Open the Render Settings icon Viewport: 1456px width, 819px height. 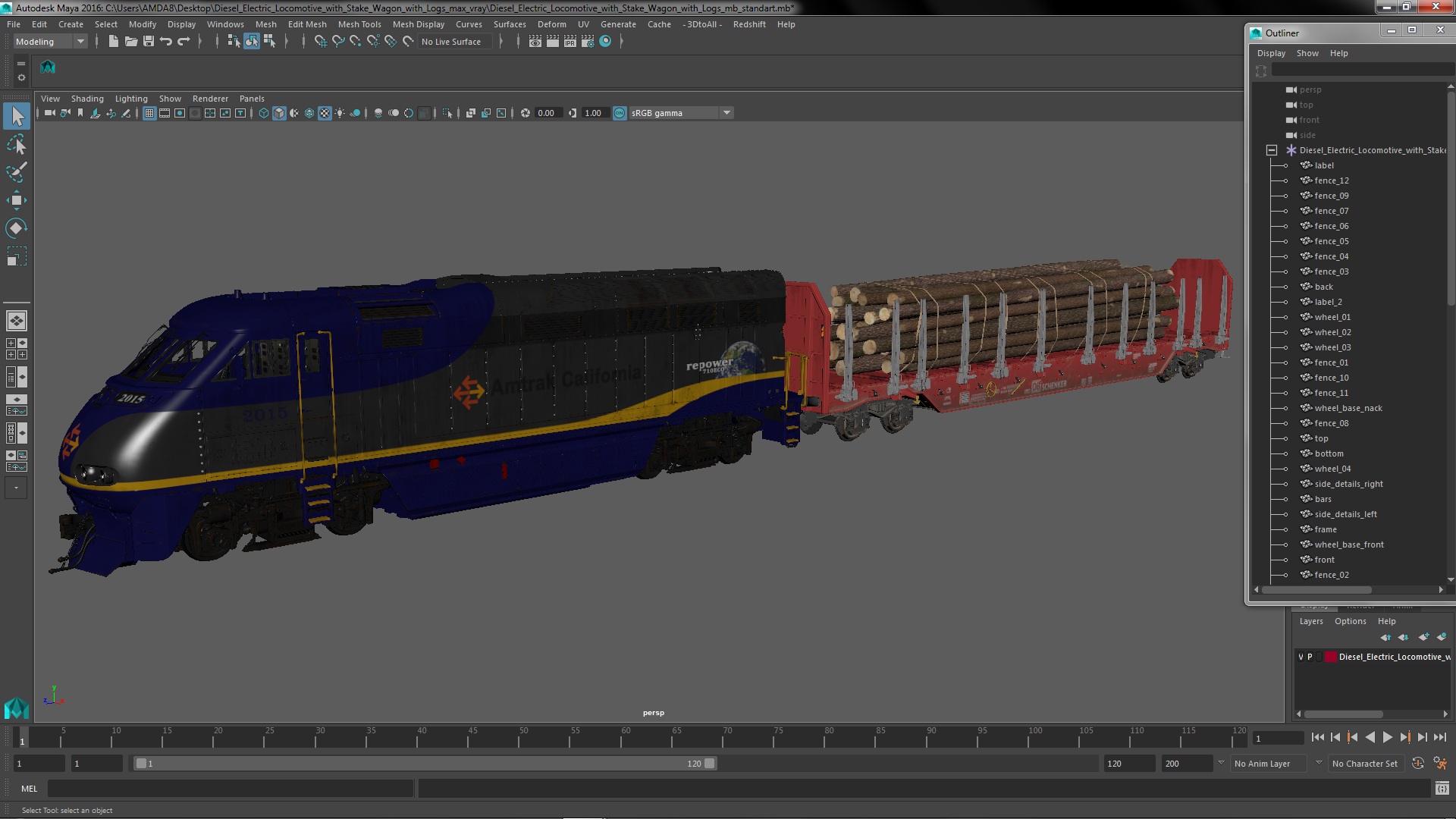pyautogui.click(x=587, y=42)
